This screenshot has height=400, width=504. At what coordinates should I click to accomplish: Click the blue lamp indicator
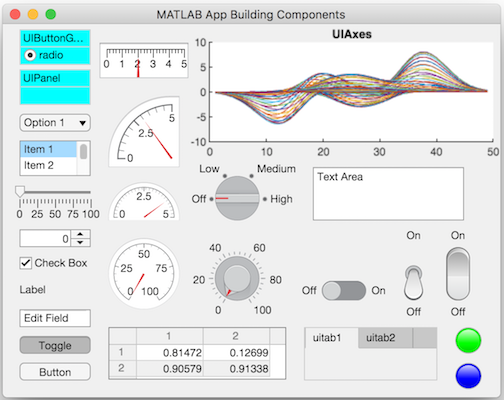click(x=468, y=376)
